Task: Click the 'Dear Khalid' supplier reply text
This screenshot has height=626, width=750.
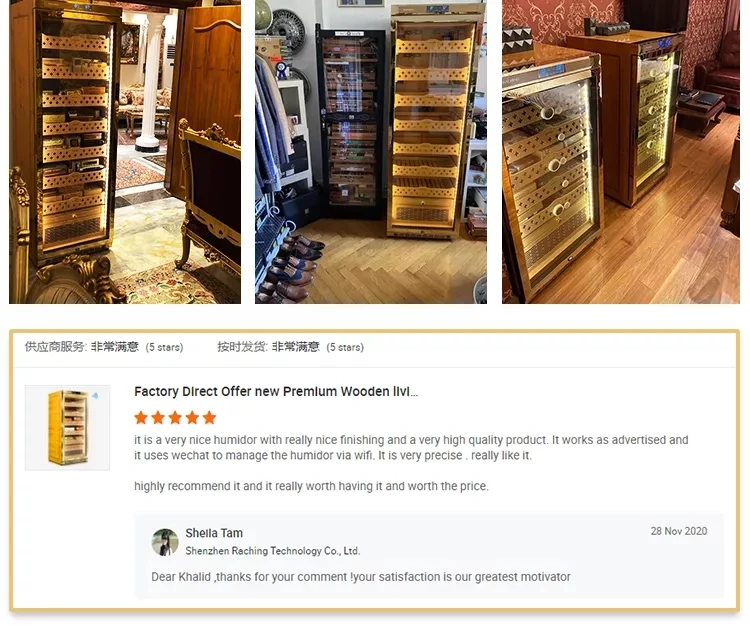Action: coord(361,577)
